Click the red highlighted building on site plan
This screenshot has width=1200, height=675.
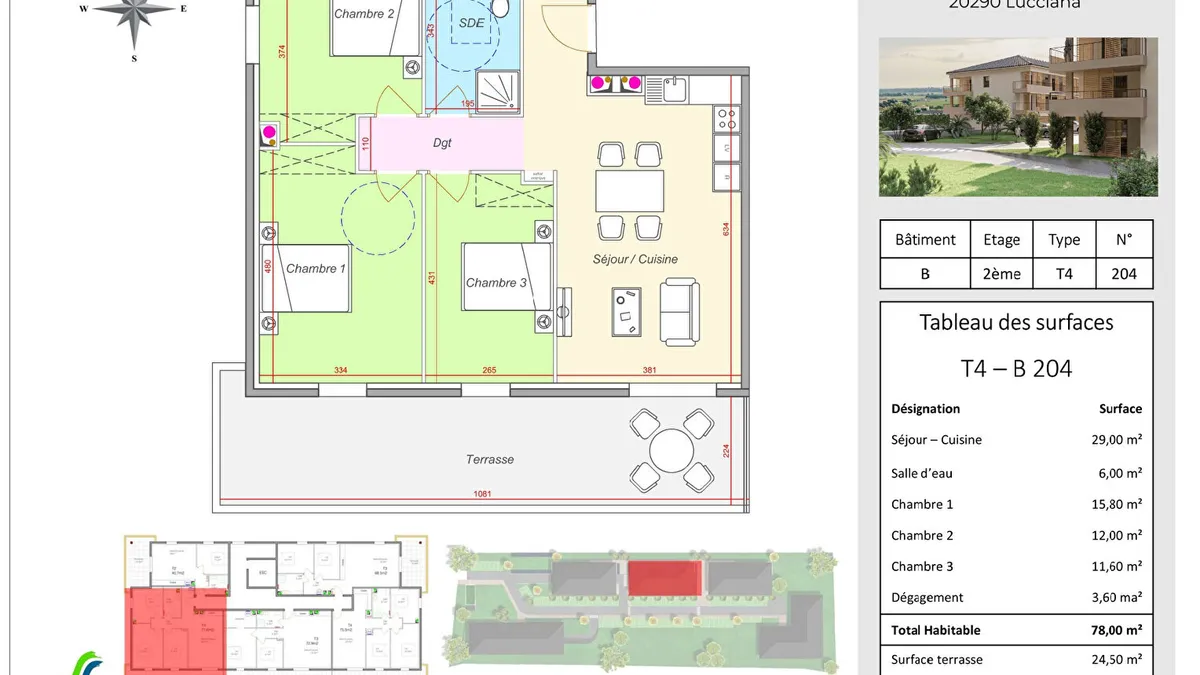pyautogui.click(x=665, y=578)
